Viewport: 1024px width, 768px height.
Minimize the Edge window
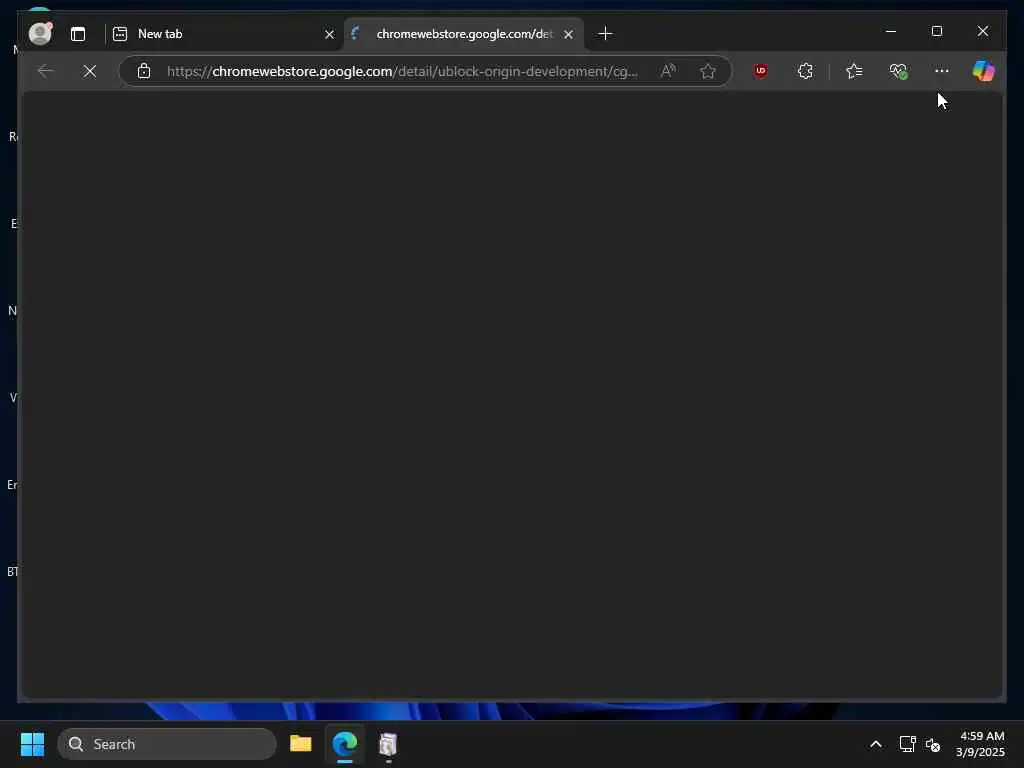pos(891,31)
